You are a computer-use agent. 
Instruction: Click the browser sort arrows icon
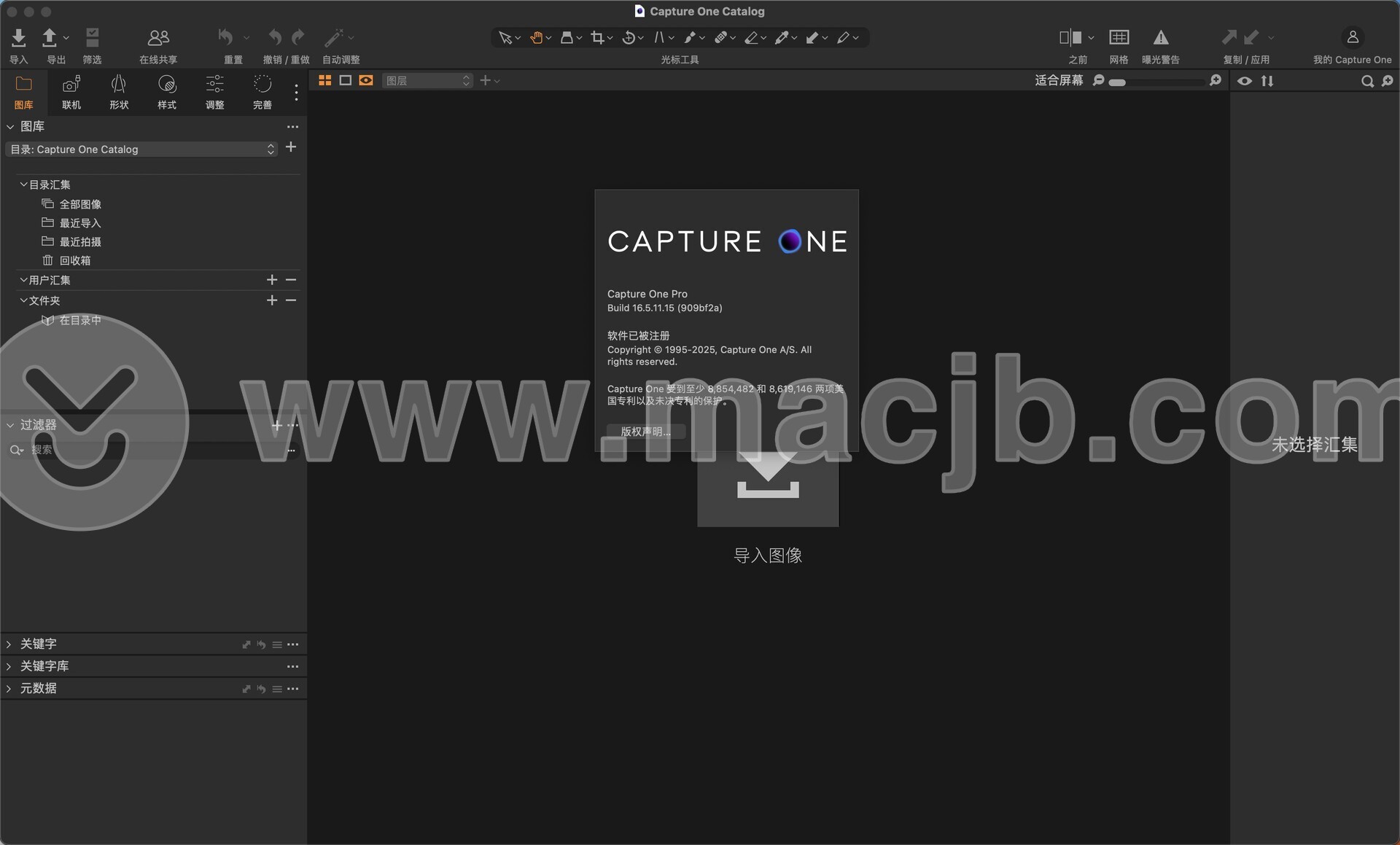(1267, 81)
